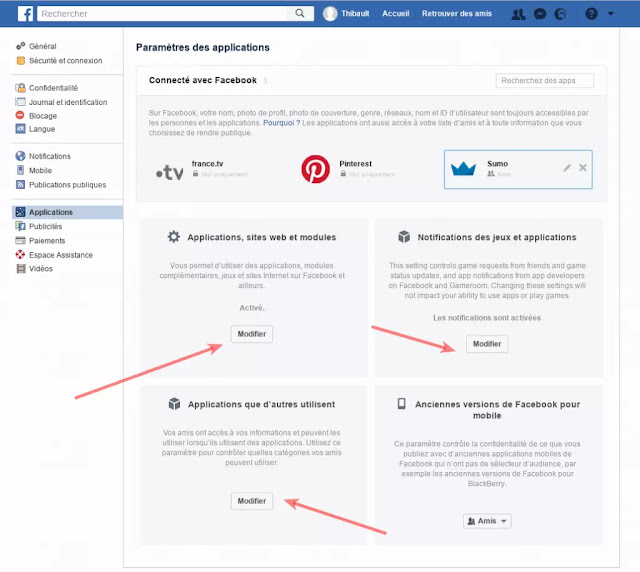Open Notifications settings in sidebar
Viewport: 640px width, 572px height.
point(49,156)
